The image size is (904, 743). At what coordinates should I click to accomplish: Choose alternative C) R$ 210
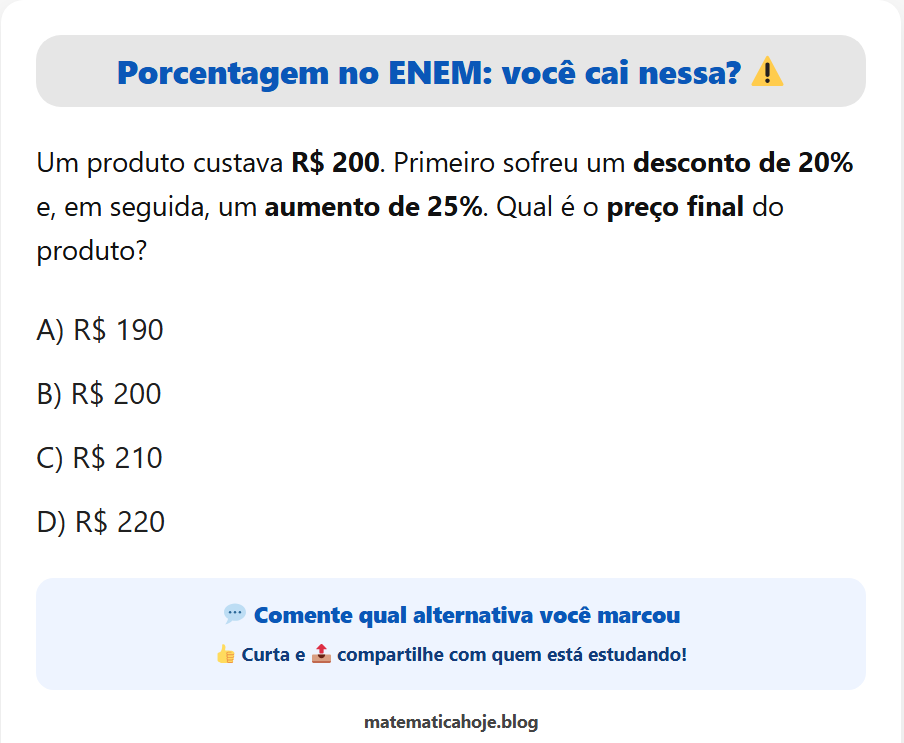click(99, 458)
